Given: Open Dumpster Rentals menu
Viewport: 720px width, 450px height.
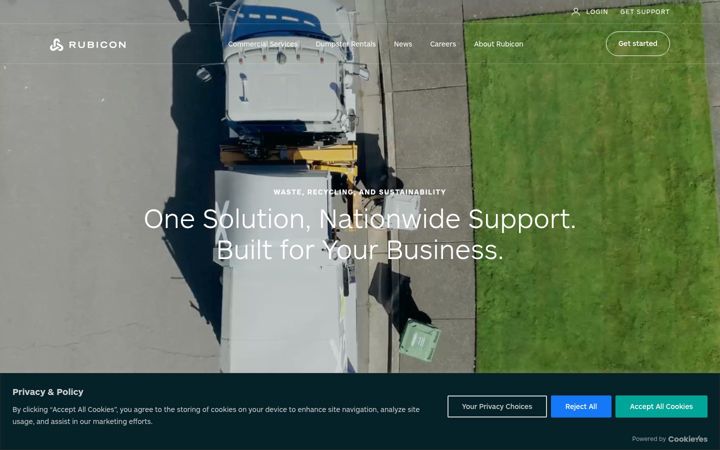Looking at the screenshot, I should click(x=345, y=44).
